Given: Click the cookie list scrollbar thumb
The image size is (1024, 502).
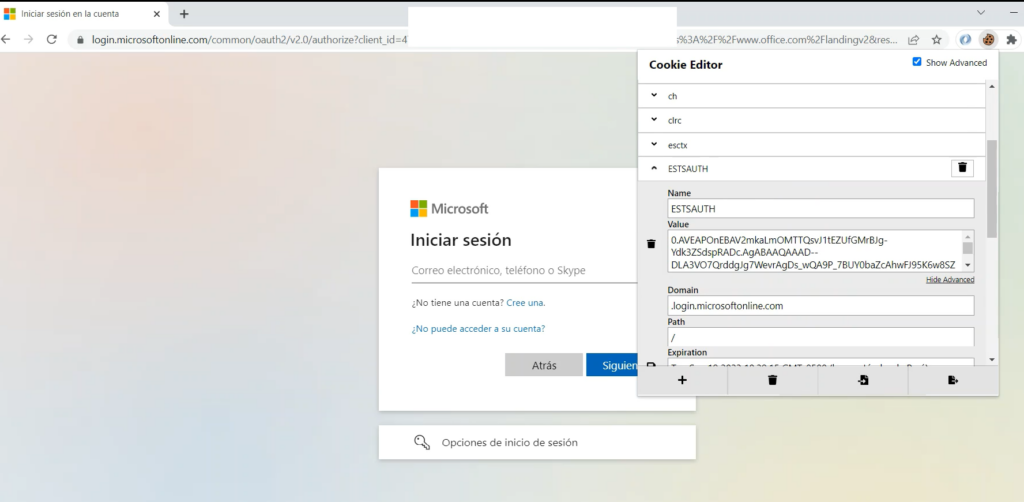Looking at the screenshot, I should pyautogui.click(x=991, y=189).
